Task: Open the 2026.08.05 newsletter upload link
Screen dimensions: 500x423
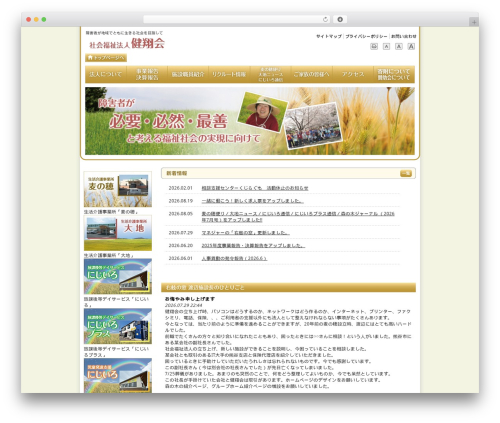Action: 298,217
